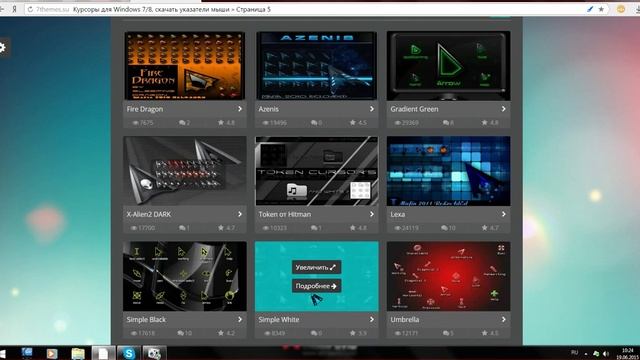Click the eye views icon under Simple Black

point(133,333)
